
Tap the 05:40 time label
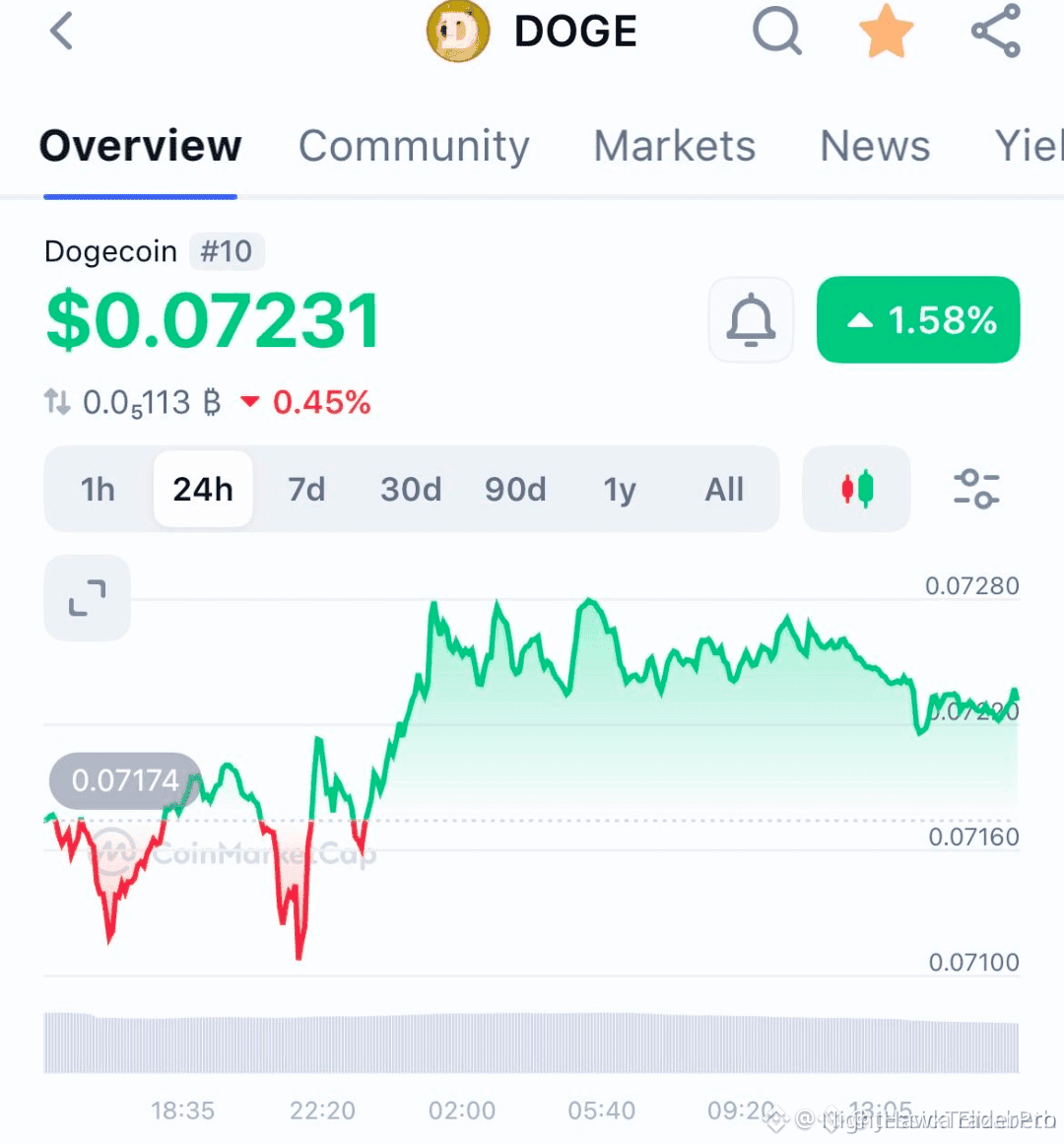pyautogui.click(x=602, y=1110)
